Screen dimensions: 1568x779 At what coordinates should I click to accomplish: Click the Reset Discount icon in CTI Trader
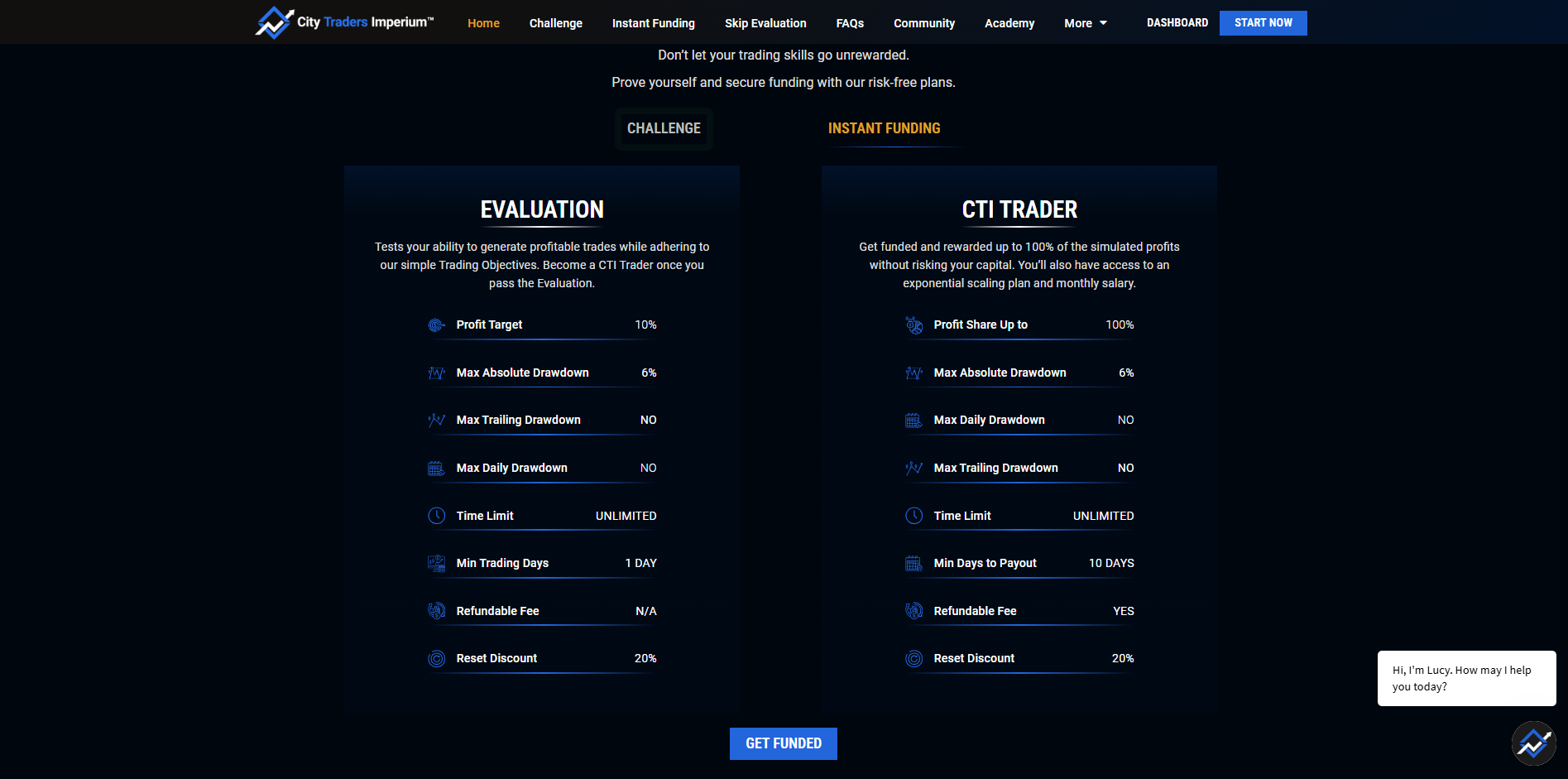(x=913, y=659)
